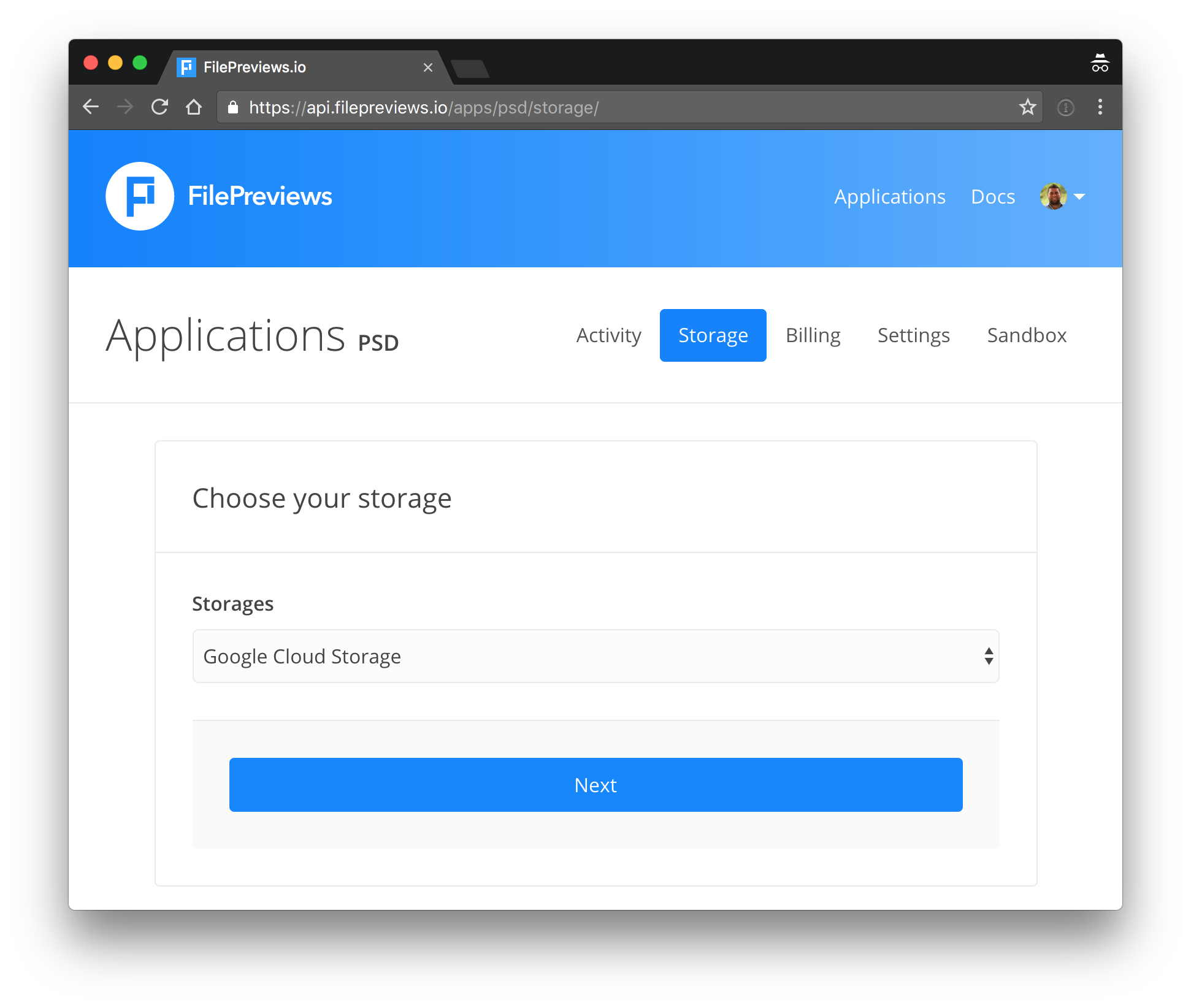Viewport: 1191px width, 1008px height.
Task: Click the dropdown stepper up arrow
Action: point(985,651)
